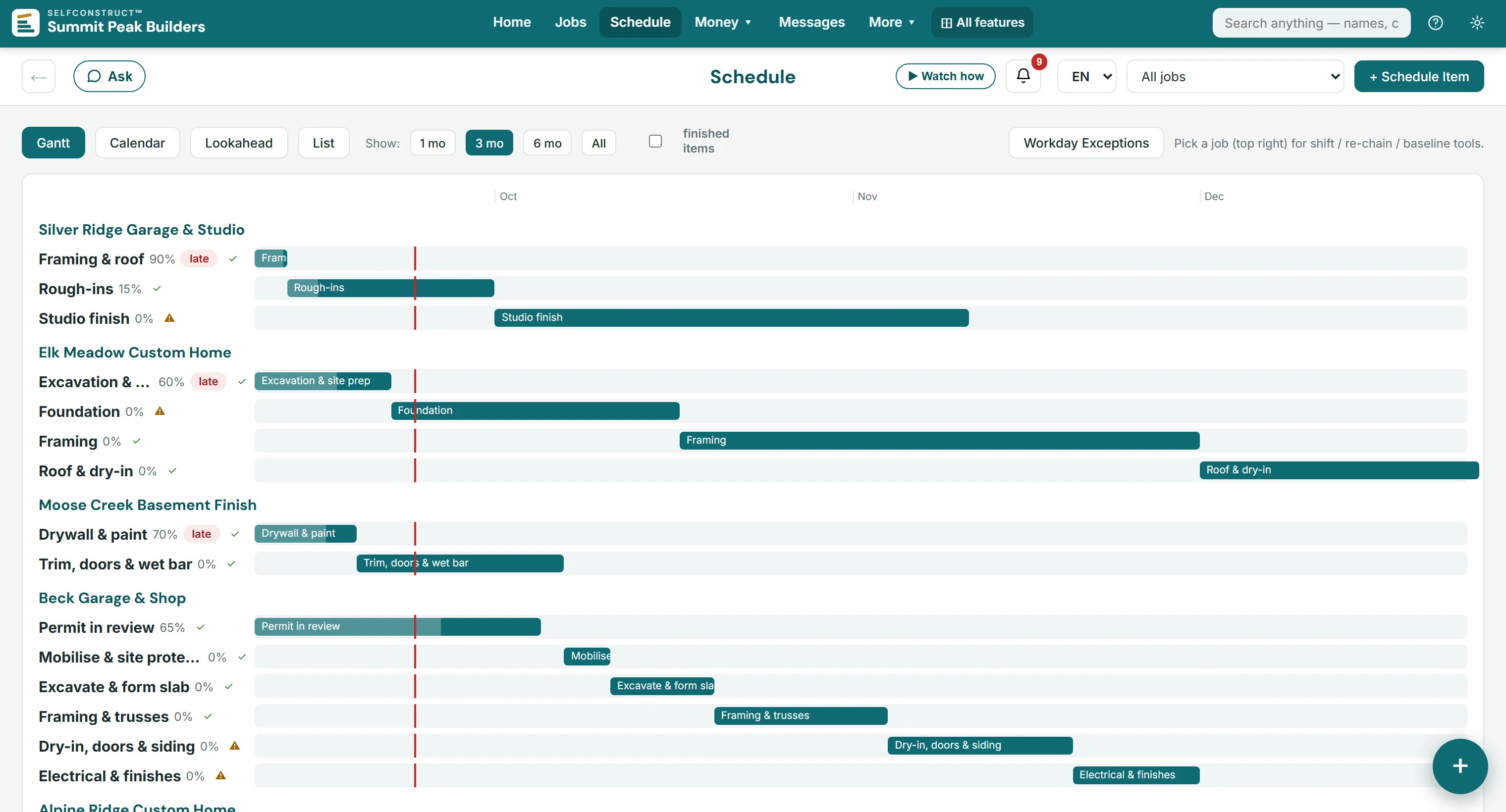Open Messages in top navigation

pos(811,22)
